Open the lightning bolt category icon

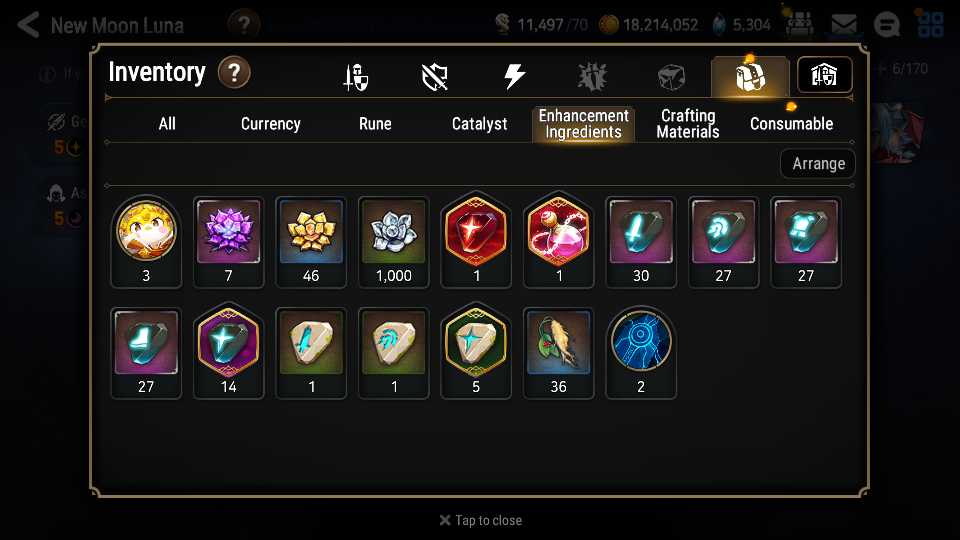514,77
